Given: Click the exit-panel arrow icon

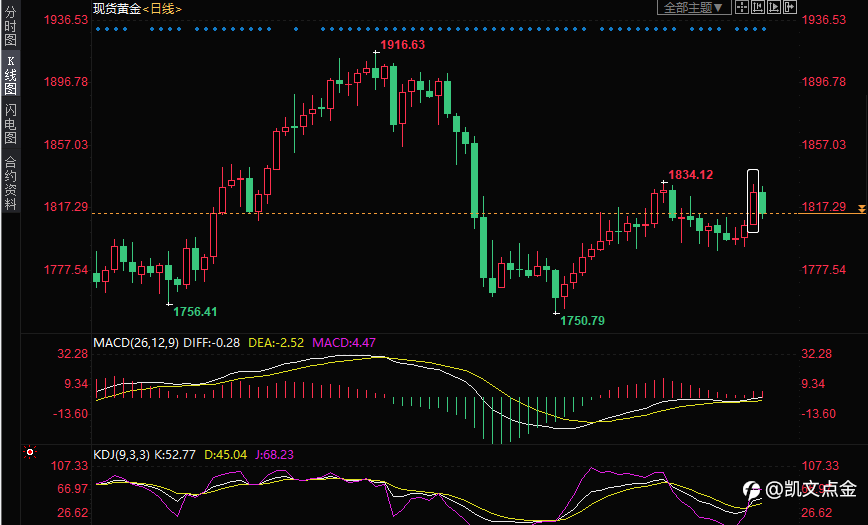Looking at the screenshot, I should point(789,7).
